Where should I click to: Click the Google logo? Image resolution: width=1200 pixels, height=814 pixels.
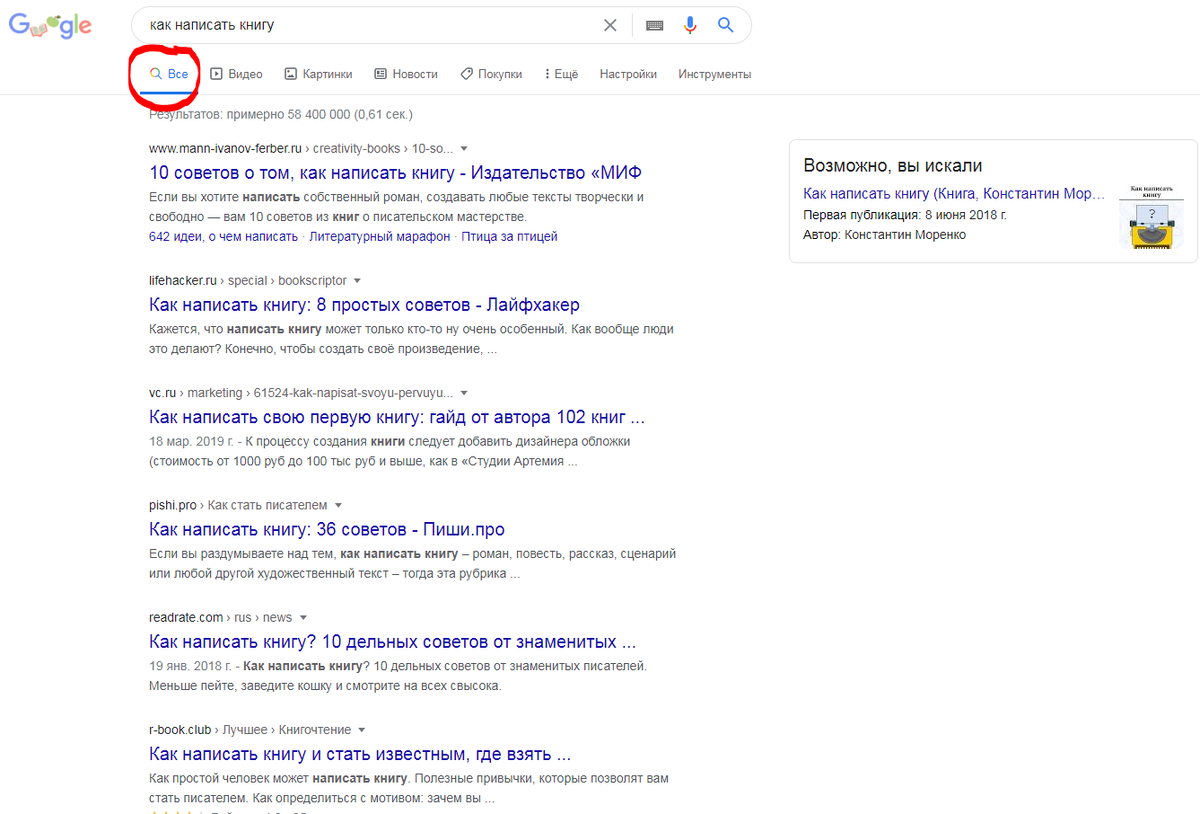pyautogui.click(x=50, y=26)
